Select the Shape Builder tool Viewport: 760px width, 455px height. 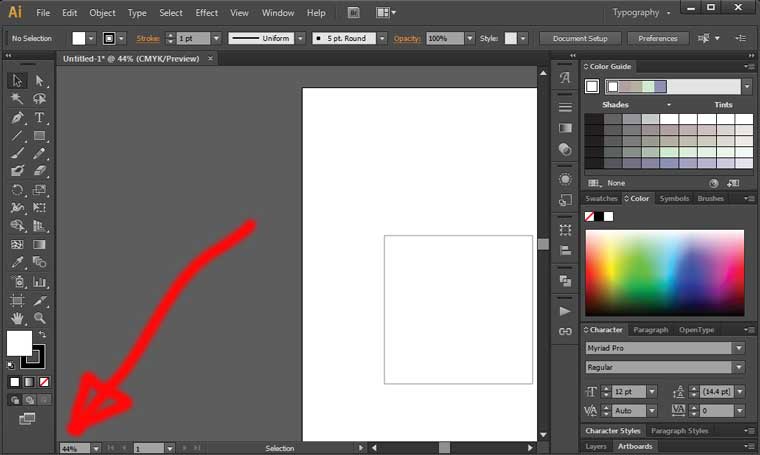pyautogui.click(x=17, y=226)
